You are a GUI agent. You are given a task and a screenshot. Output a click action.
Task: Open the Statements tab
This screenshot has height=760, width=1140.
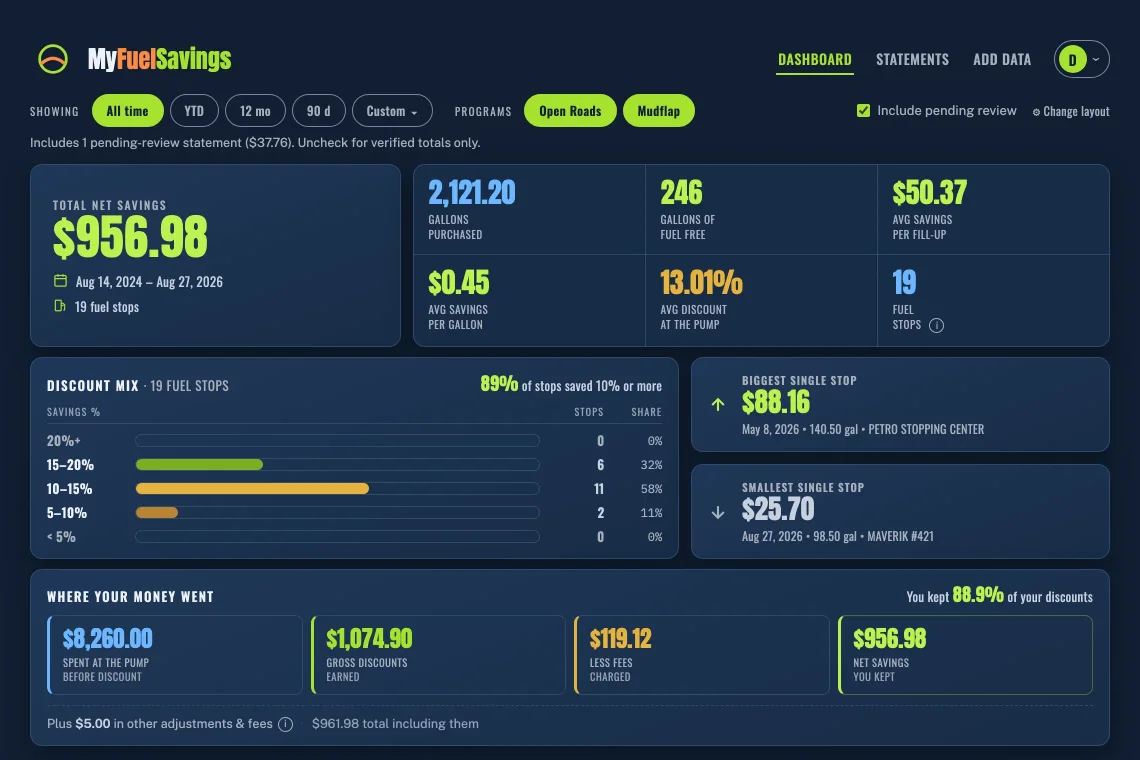[x=912, y=60]
